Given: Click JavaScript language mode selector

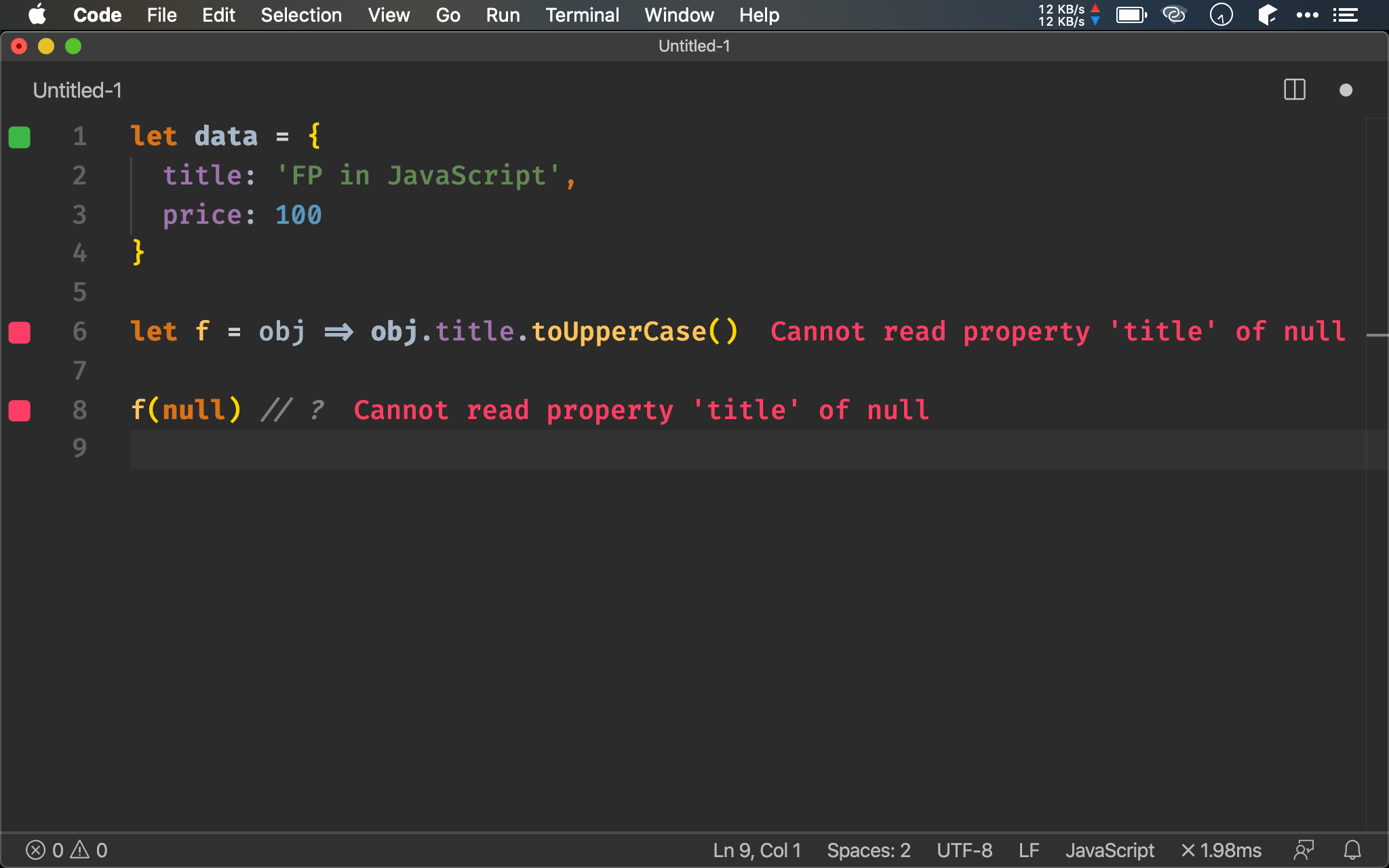Looking at the screenshot, I should 1110,850.
